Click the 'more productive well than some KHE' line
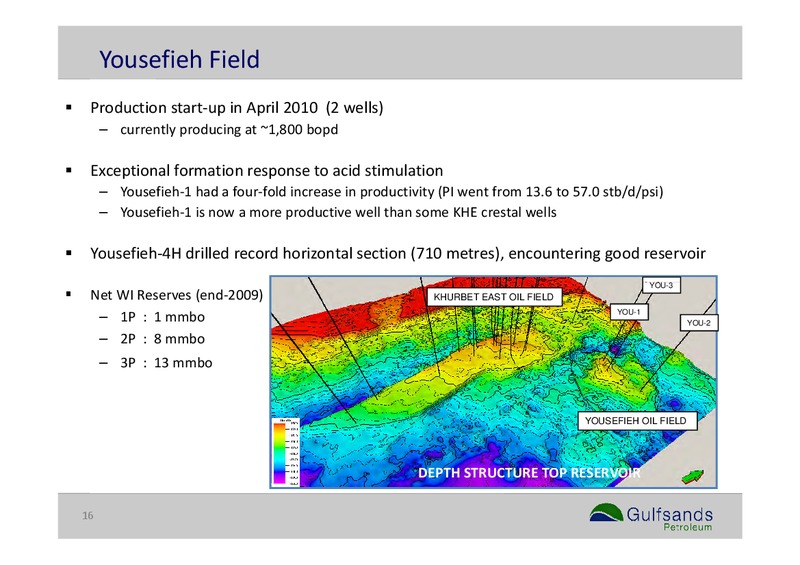Viewport: 800px width, 565px height. [x=338, y=212]
